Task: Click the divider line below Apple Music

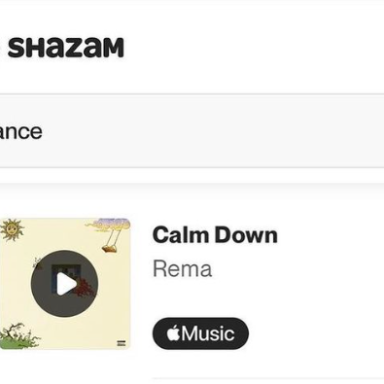Action: pyautogui.click(x=268, y=379)
